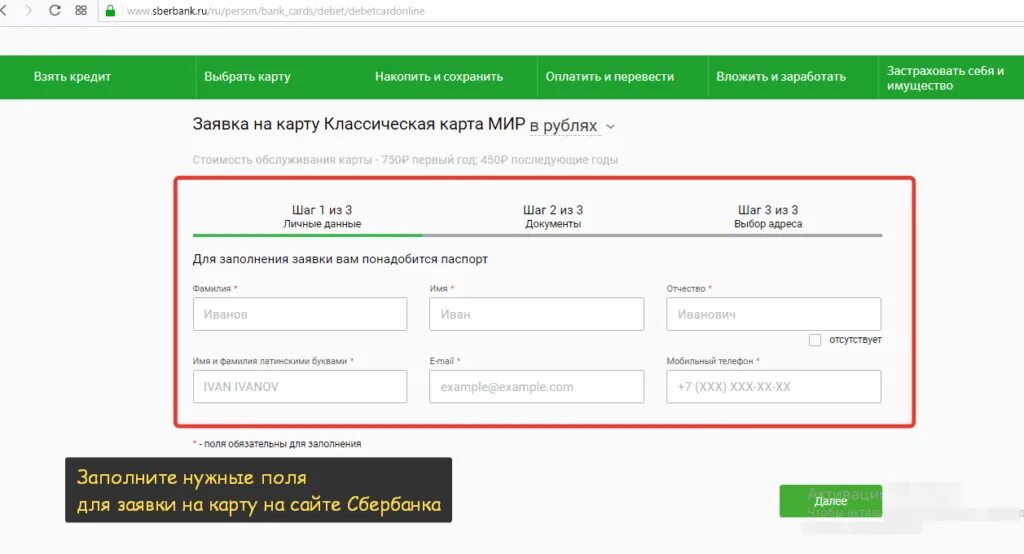
Task: Click 'Для заполнения заявки вам понадобится паспорт' text
Action: 340,259
